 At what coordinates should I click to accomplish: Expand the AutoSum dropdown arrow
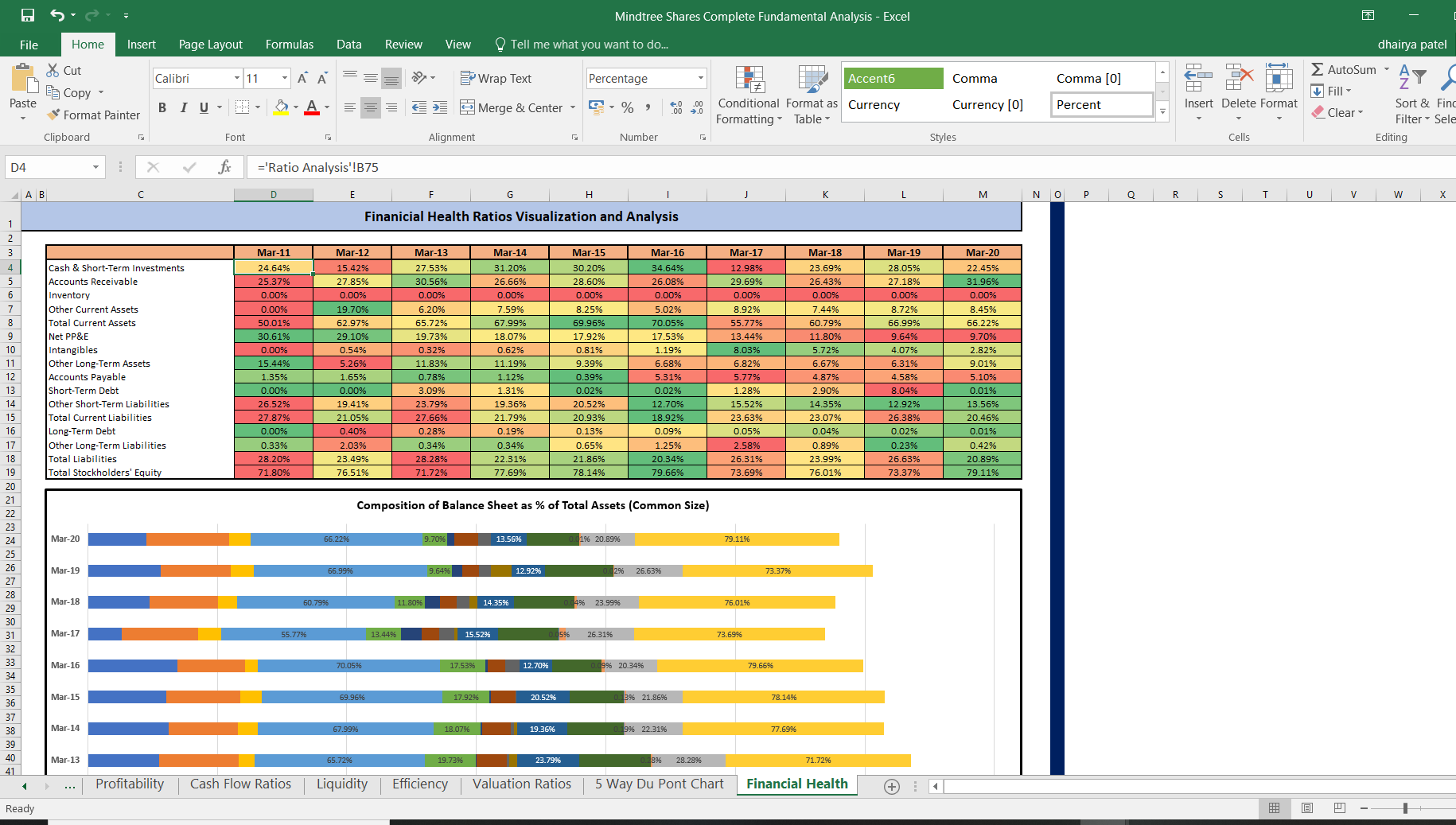(1387, 69)
